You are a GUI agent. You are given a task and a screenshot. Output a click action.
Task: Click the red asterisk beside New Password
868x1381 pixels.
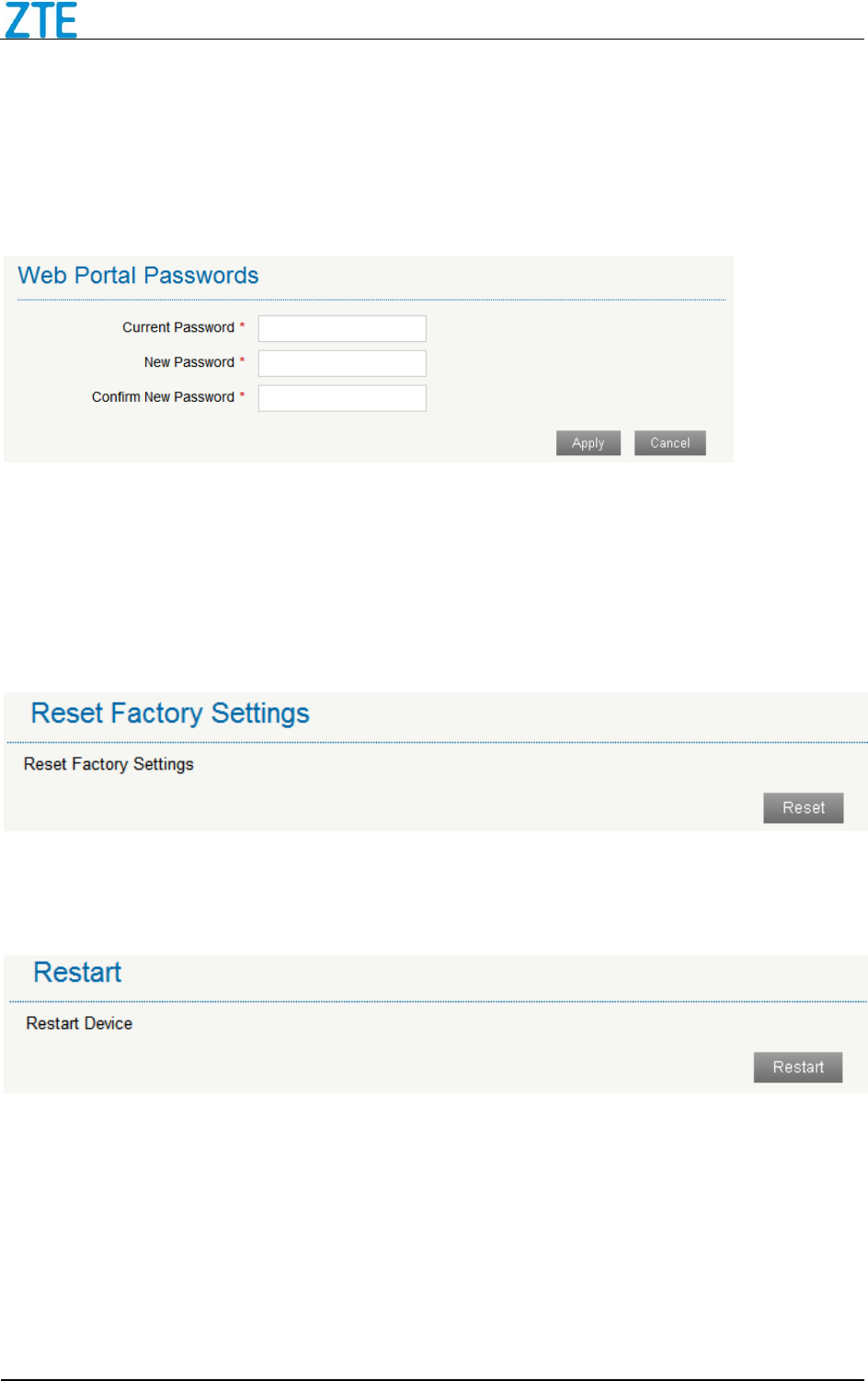(x=243, y=360)
